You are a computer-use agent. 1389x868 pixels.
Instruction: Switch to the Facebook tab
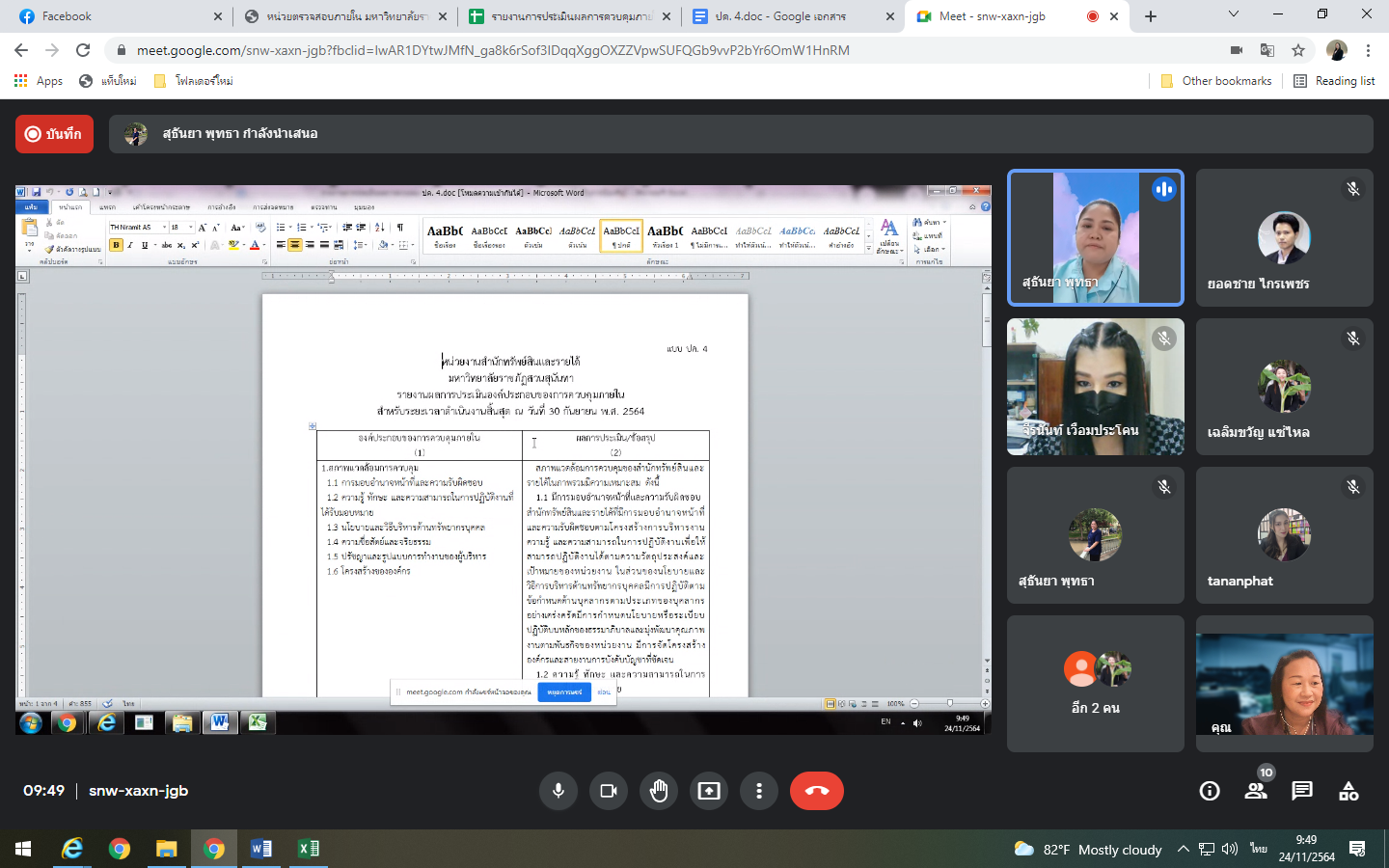tap(116, 16)
